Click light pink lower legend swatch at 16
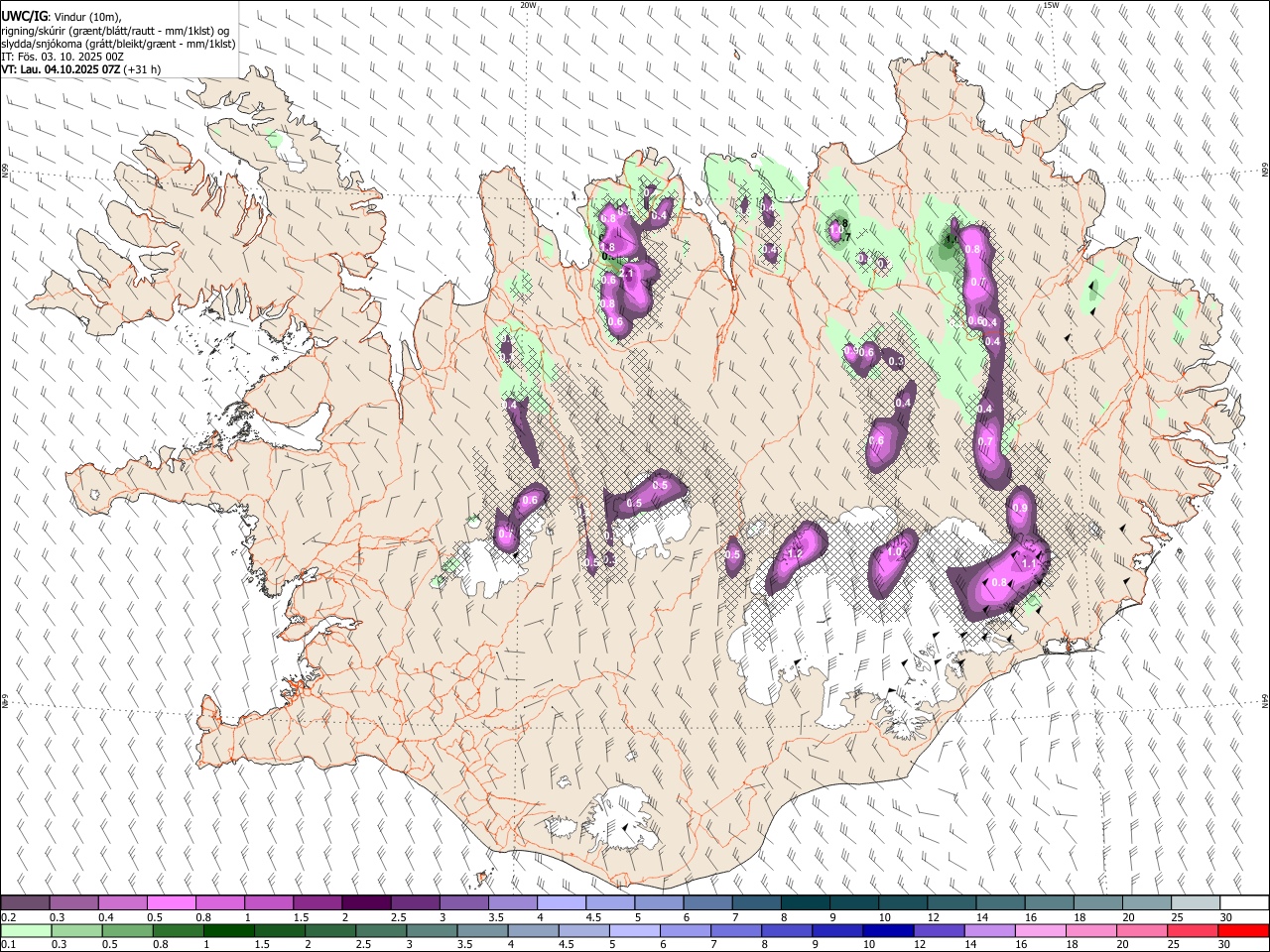 (1040, 930)
